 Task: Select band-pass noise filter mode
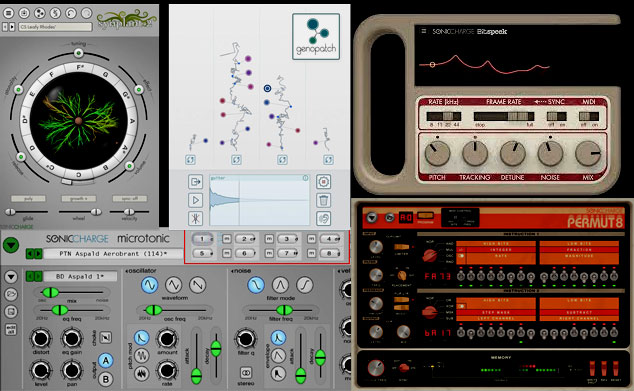pyautogui.click(x=280, y=285)
